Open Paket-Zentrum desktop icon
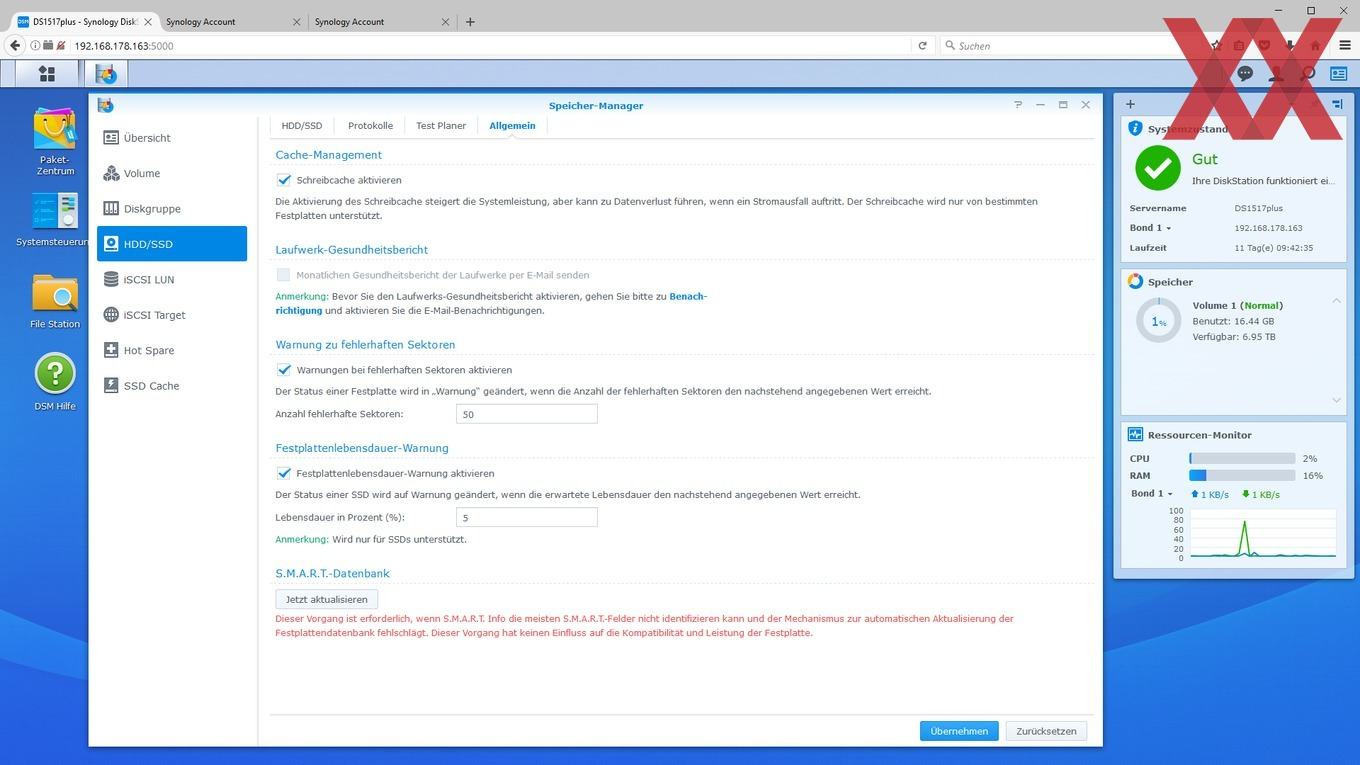Screen dimensions: 1360x765 [x=55, y=142]
